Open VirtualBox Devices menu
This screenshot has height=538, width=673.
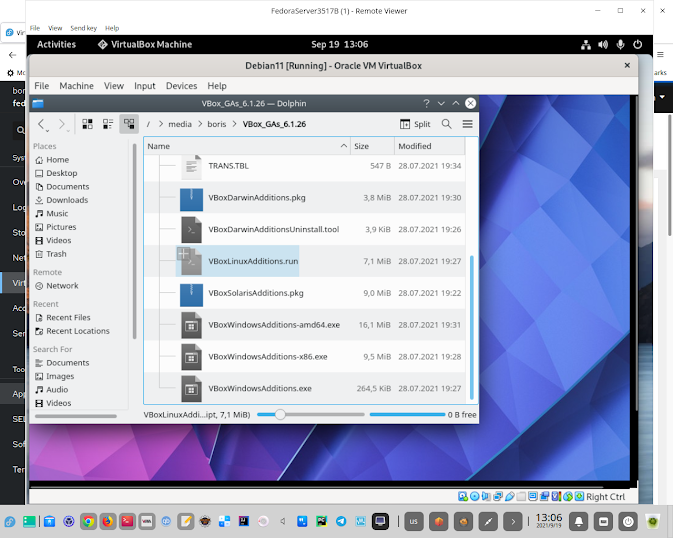tap(182, 86)
